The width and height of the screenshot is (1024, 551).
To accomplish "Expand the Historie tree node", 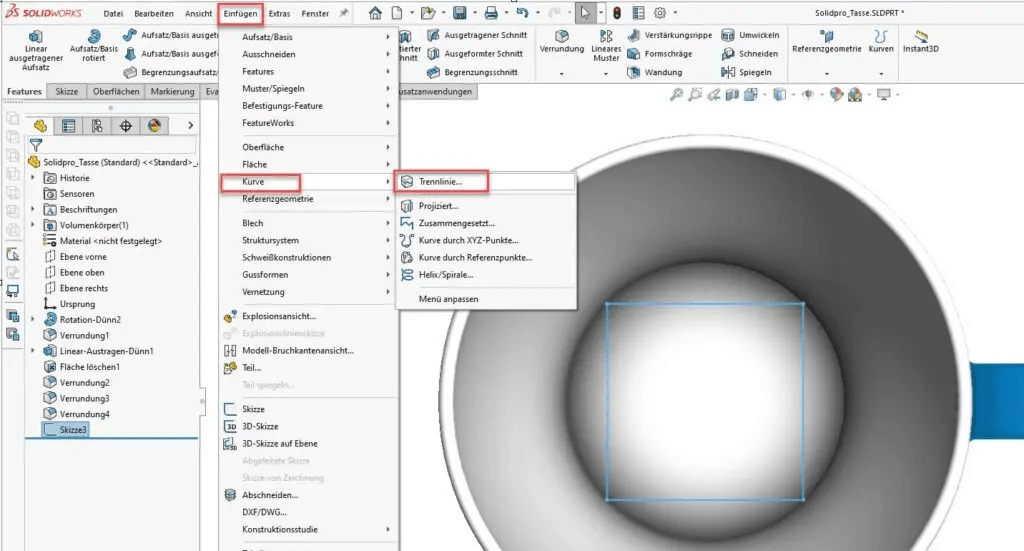I will tap(34, 177).
